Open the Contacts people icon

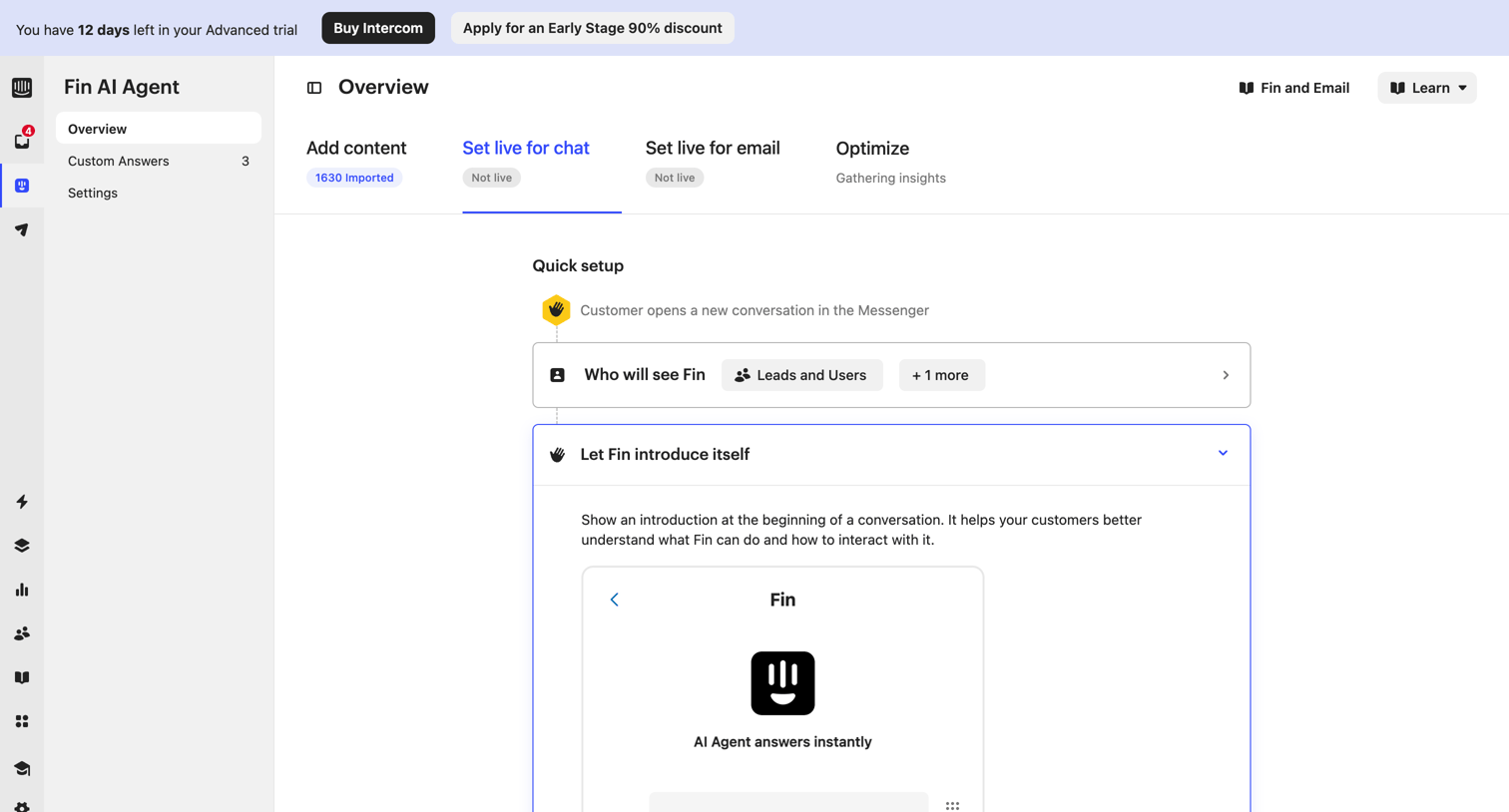click(22, 633)
